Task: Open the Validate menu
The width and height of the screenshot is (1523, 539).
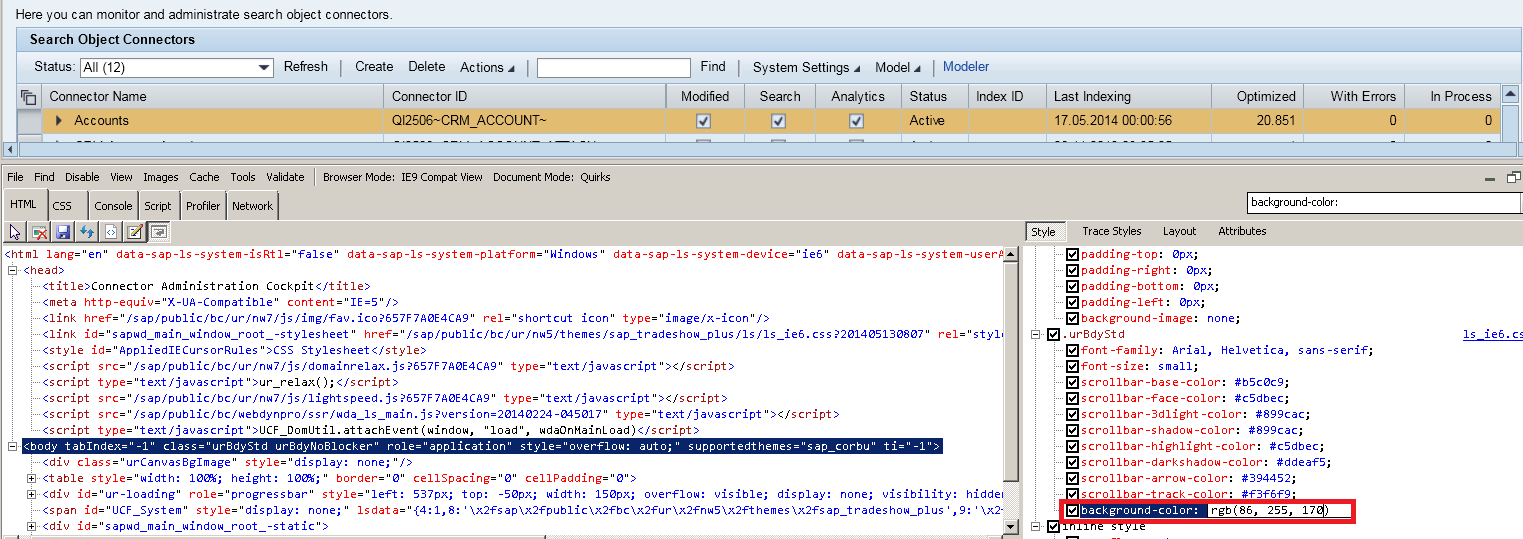Action: point(285,177)
